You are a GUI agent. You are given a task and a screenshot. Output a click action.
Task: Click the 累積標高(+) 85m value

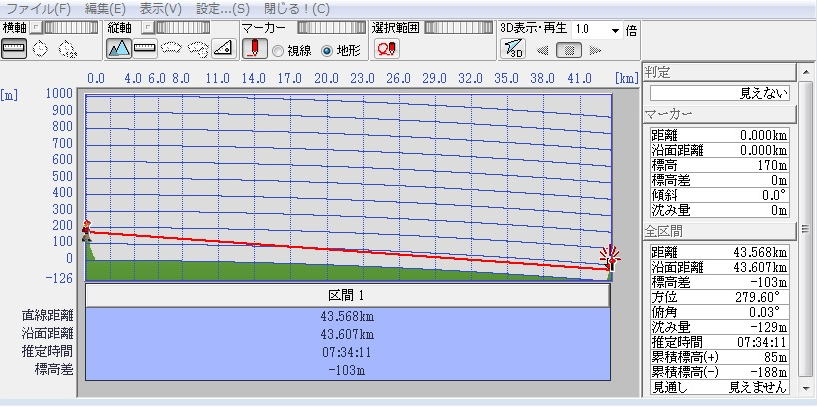tap(775, 357)
